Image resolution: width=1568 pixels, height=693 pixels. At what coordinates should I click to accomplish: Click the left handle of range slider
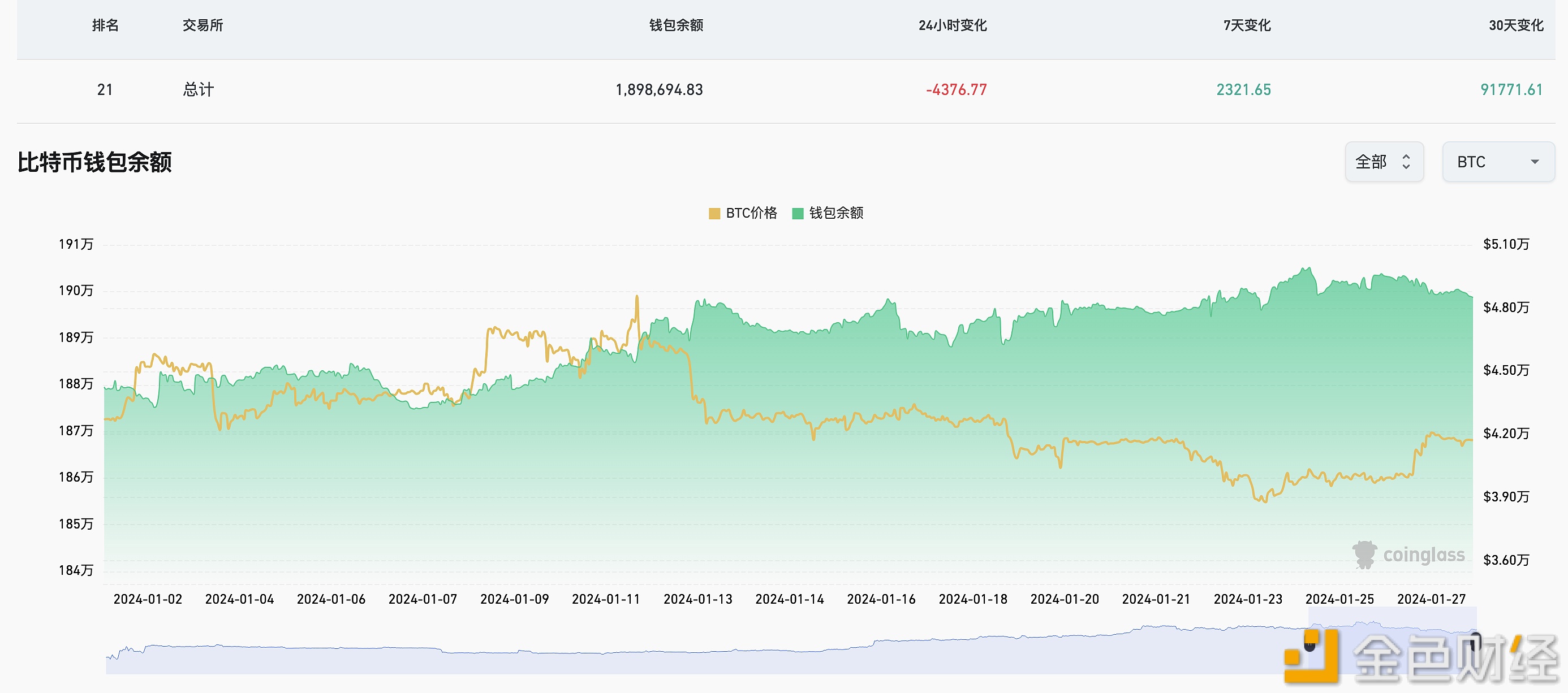tap(1309, 642)
